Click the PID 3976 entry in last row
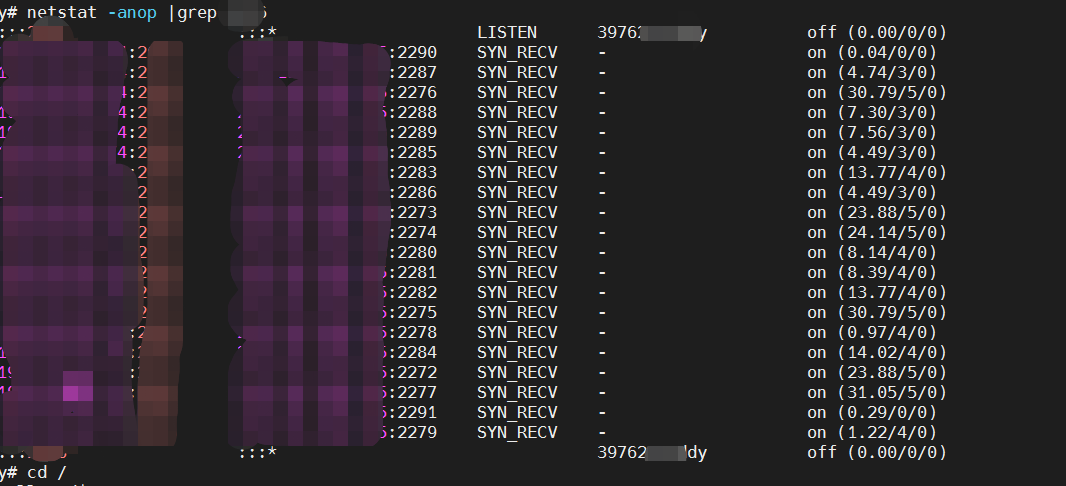 621,452
